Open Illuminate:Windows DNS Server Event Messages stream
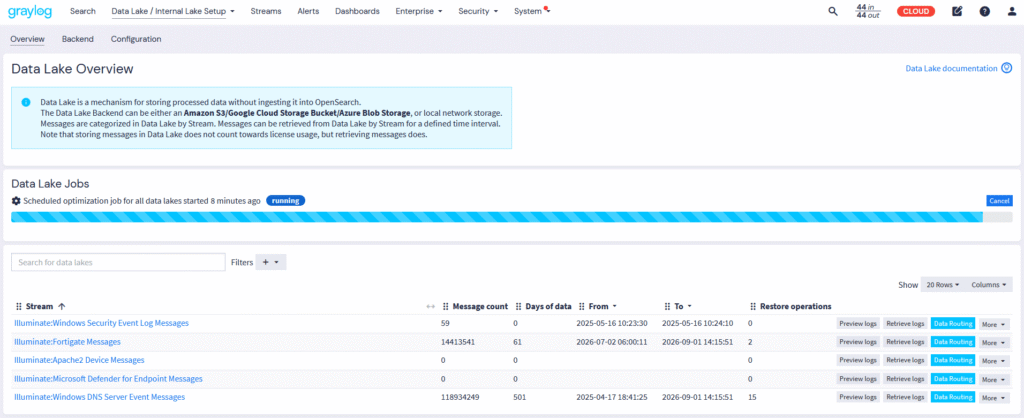 coord(99,397)
